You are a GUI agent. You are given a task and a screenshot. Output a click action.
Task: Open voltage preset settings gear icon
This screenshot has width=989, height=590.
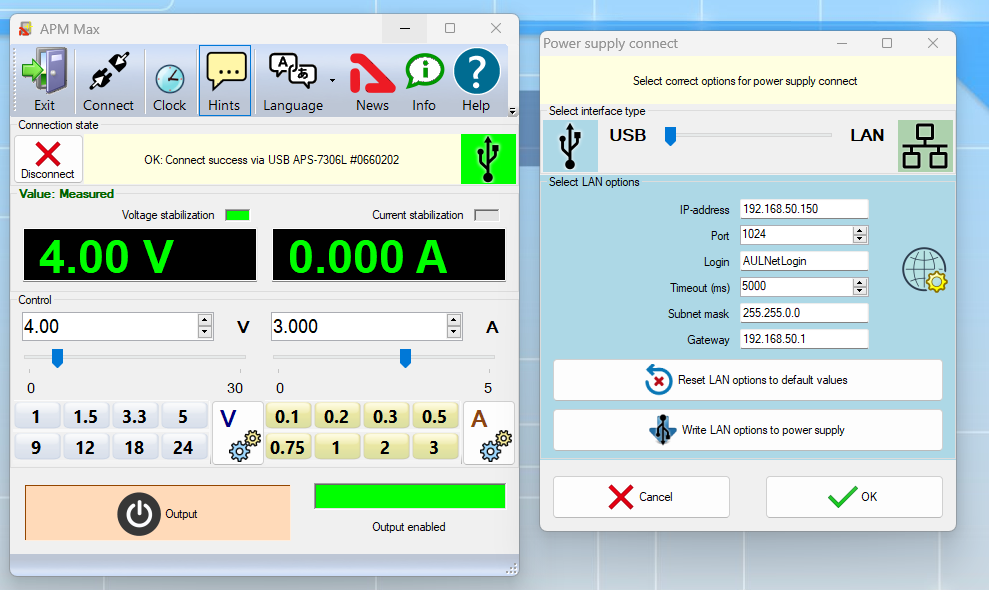(238, 434)
